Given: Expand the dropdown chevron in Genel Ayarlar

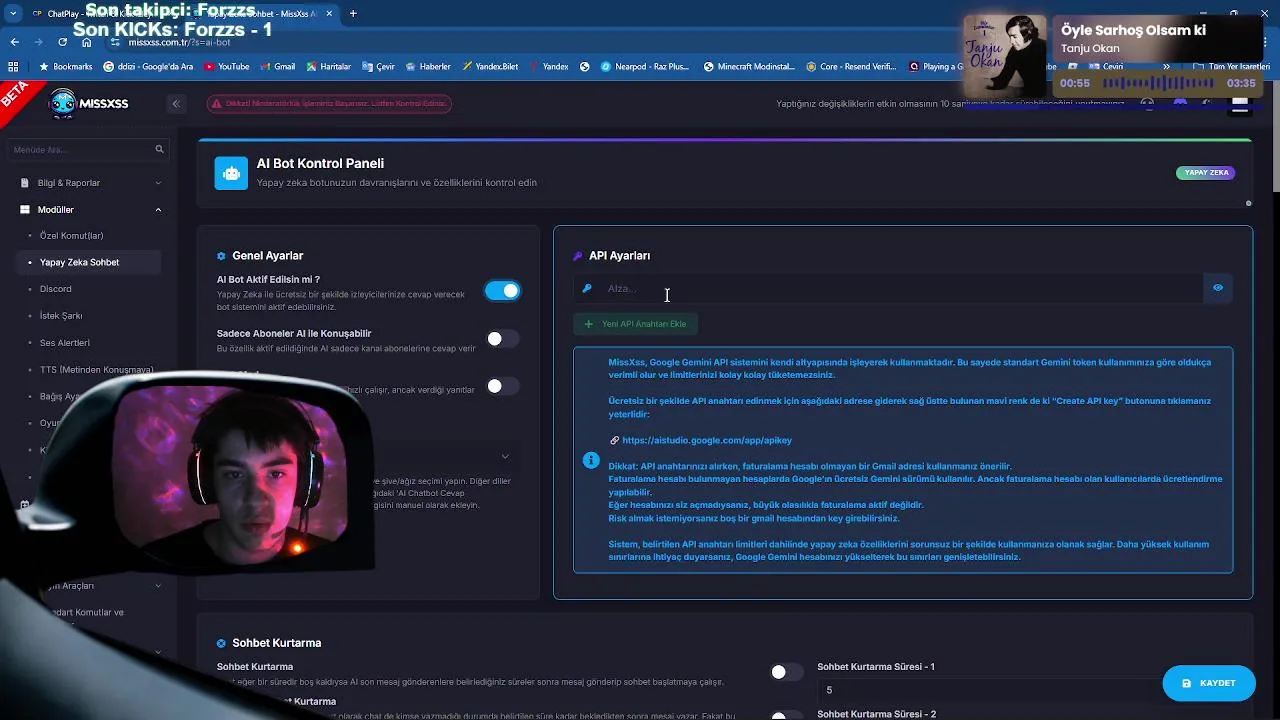Looking at the screenshot, I should click(x=505, y=457).
